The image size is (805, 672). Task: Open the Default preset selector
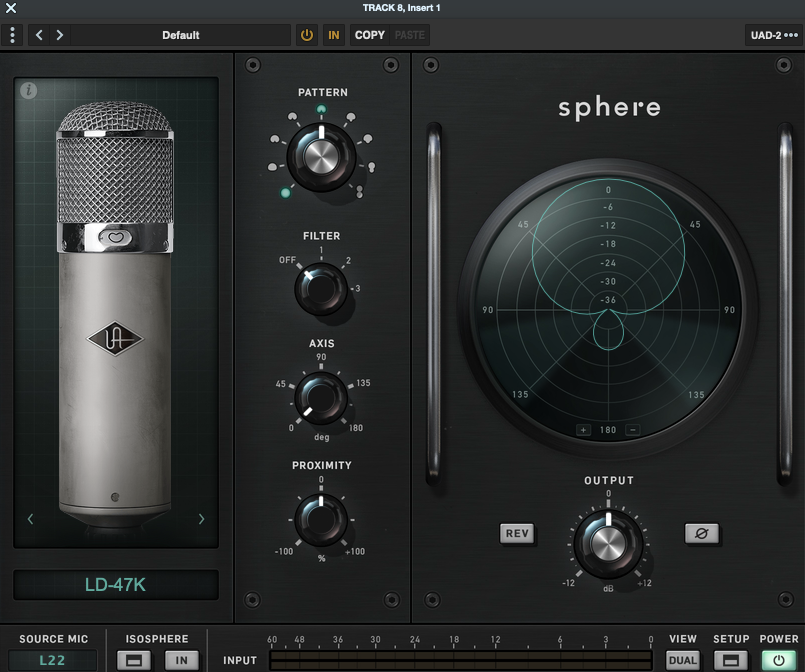point(181,35)
